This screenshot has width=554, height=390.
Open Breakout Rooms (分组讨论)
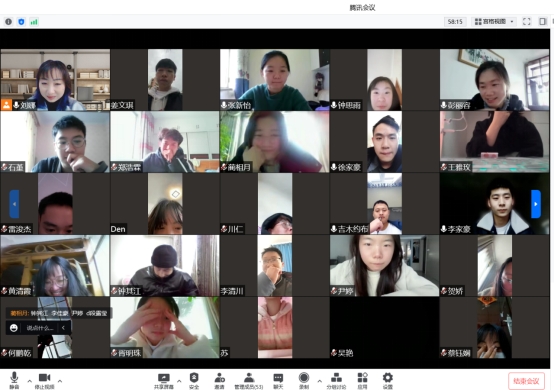[336, 380]
